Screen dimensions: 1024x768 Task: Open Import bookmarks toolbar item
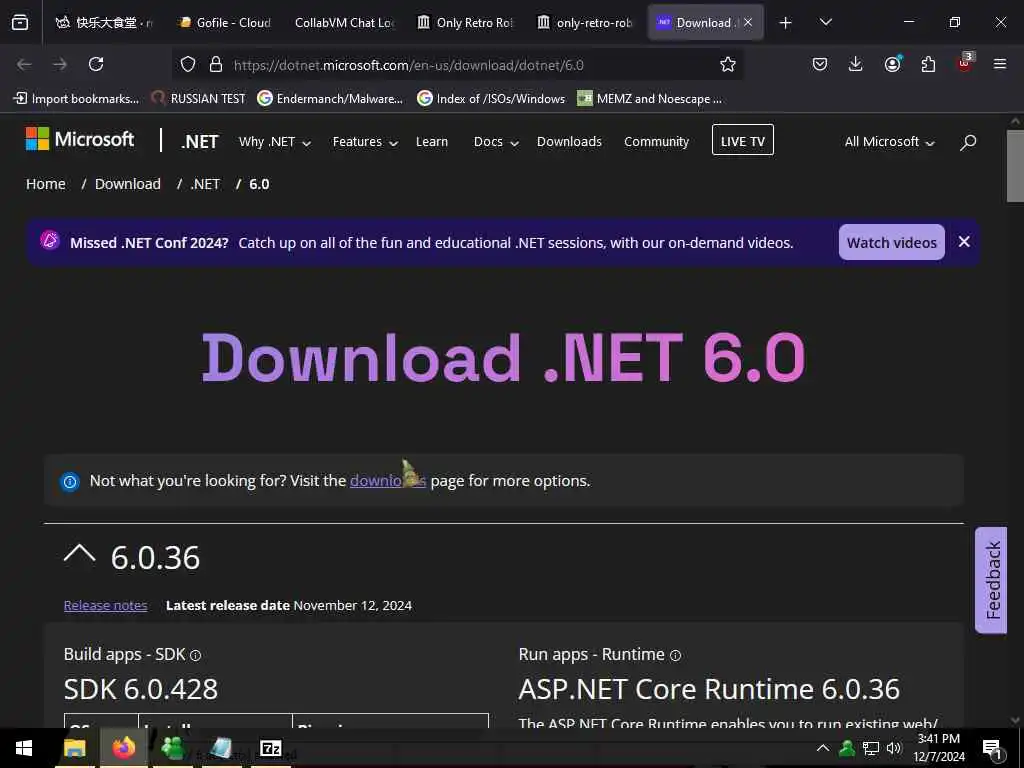pos(76,99)
